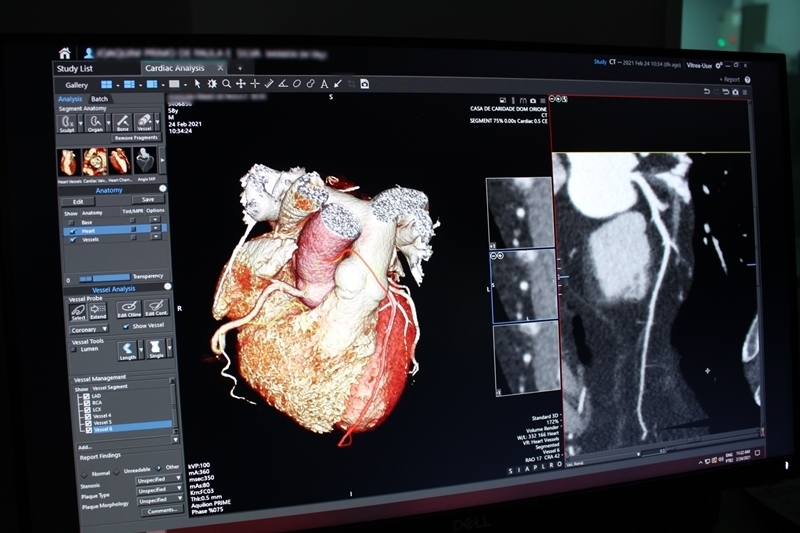Select the Sculpt segmentation tool
This screenshot has width=800, height=533.
click(68, 122)
